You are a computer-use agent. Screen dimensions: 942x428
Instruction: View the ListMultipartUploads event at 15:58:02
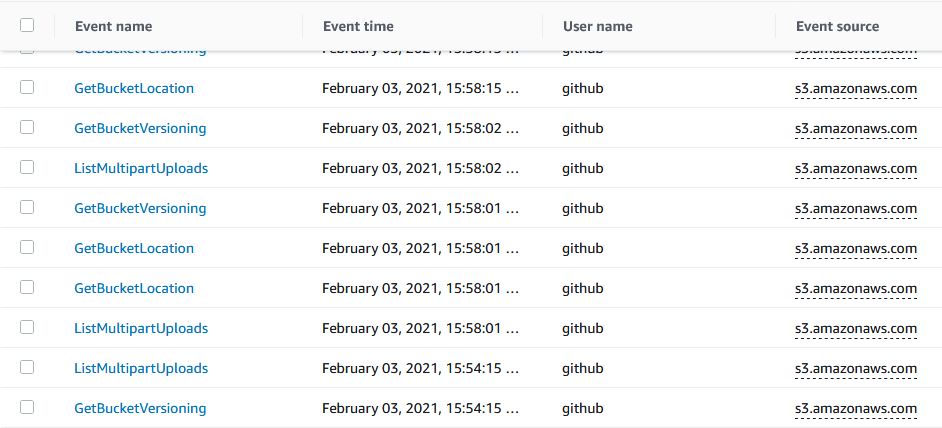click(141, 168)
